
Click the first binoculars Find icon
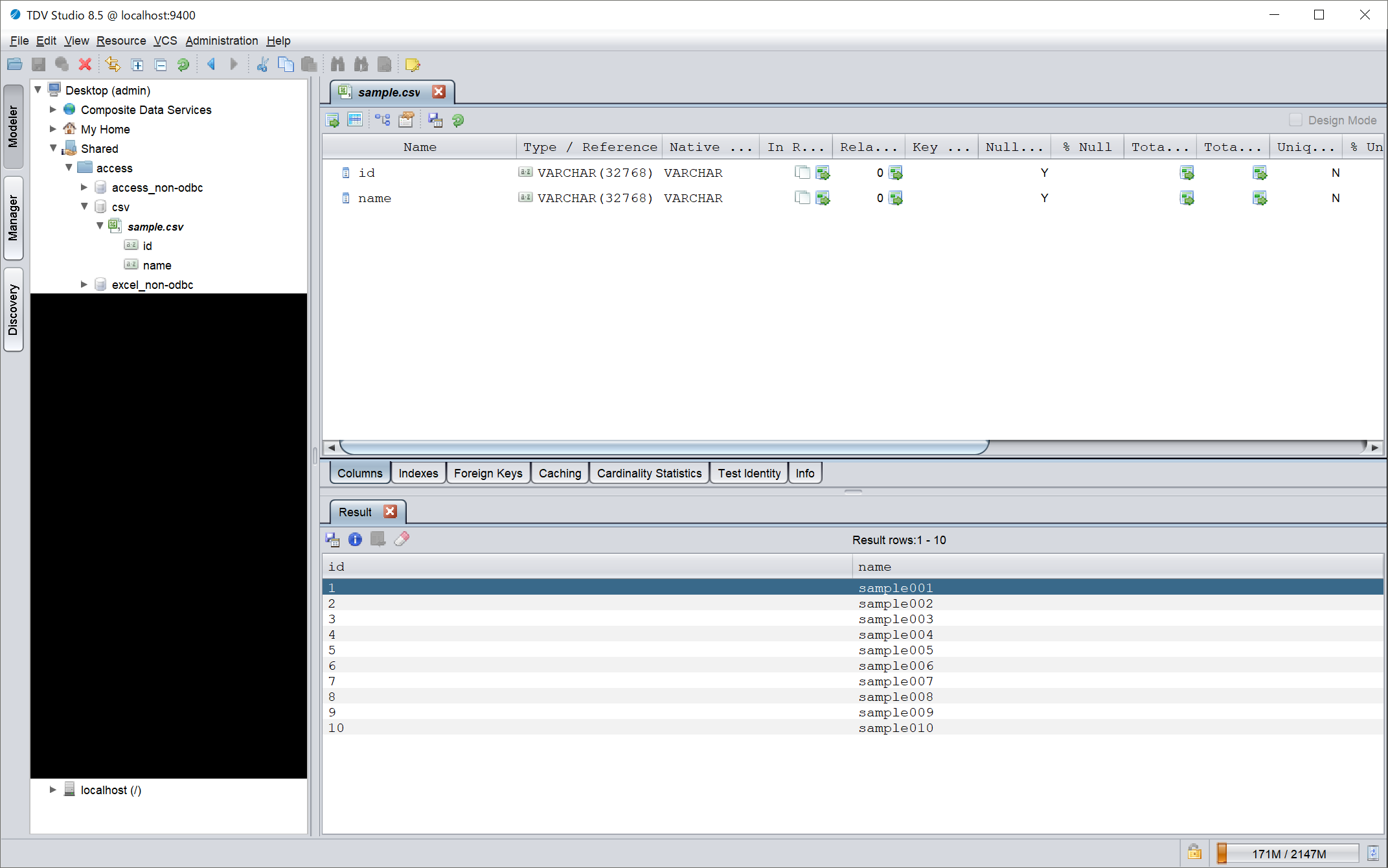click(337, 64)
